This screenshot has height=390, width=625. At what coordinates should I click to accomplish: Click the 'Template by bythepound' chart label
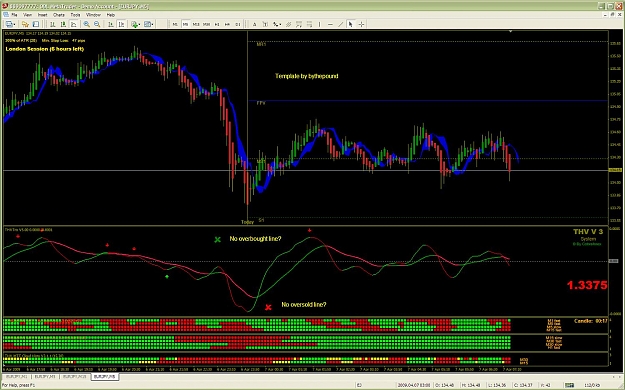pos(307,76)
